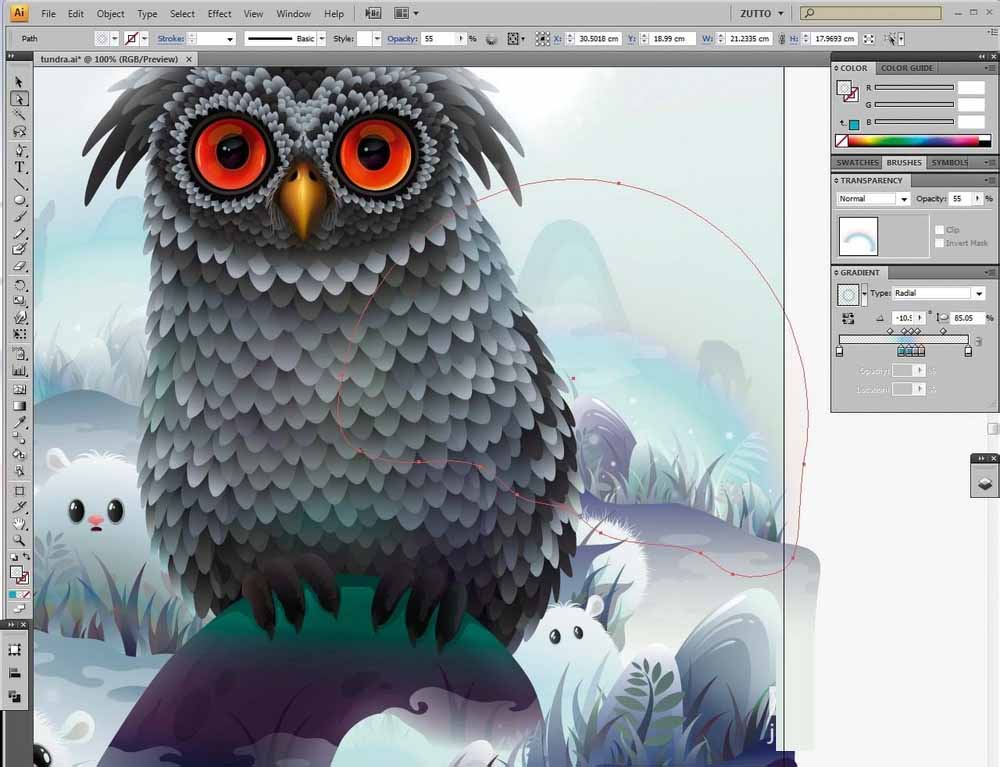
Task: Click the R channel slider
Action: pos(914,87)
